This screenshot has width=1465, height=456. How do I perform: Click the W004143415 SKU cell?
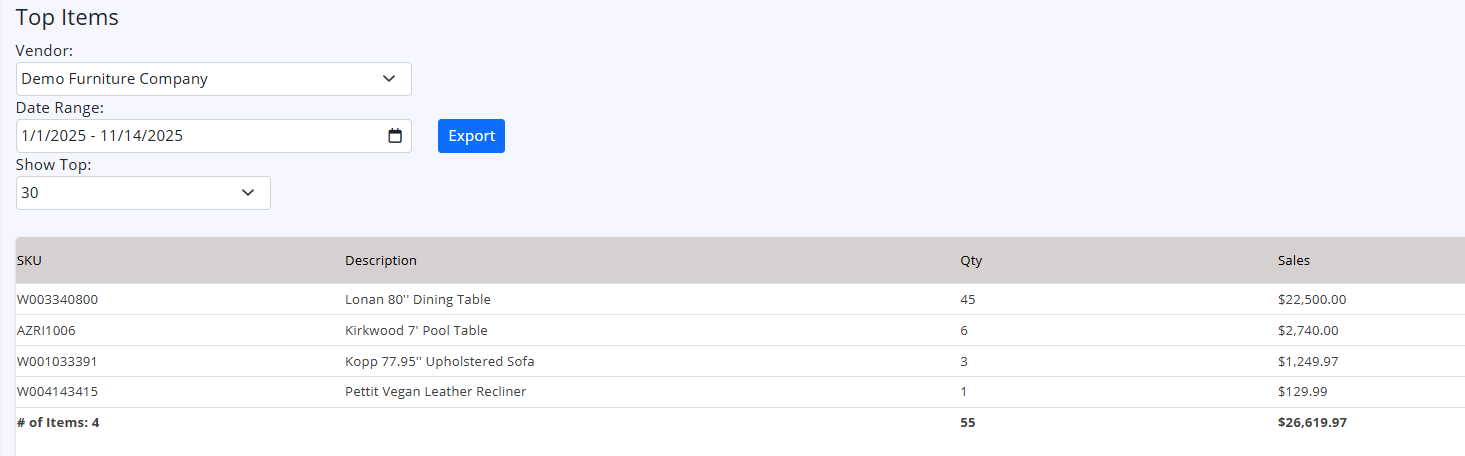tap(57, 392)
